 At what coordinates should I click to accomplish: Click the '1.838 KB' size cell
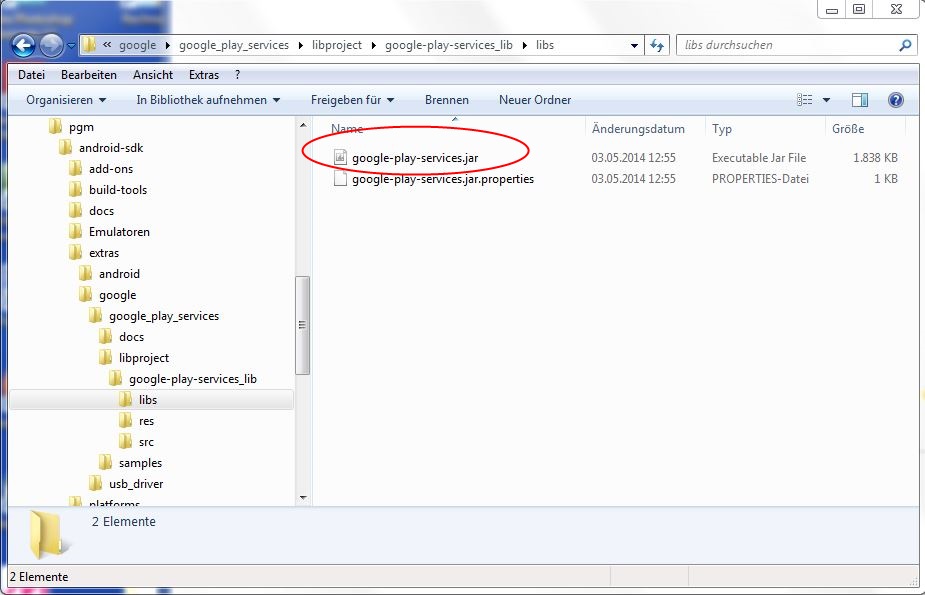[875, 158]
